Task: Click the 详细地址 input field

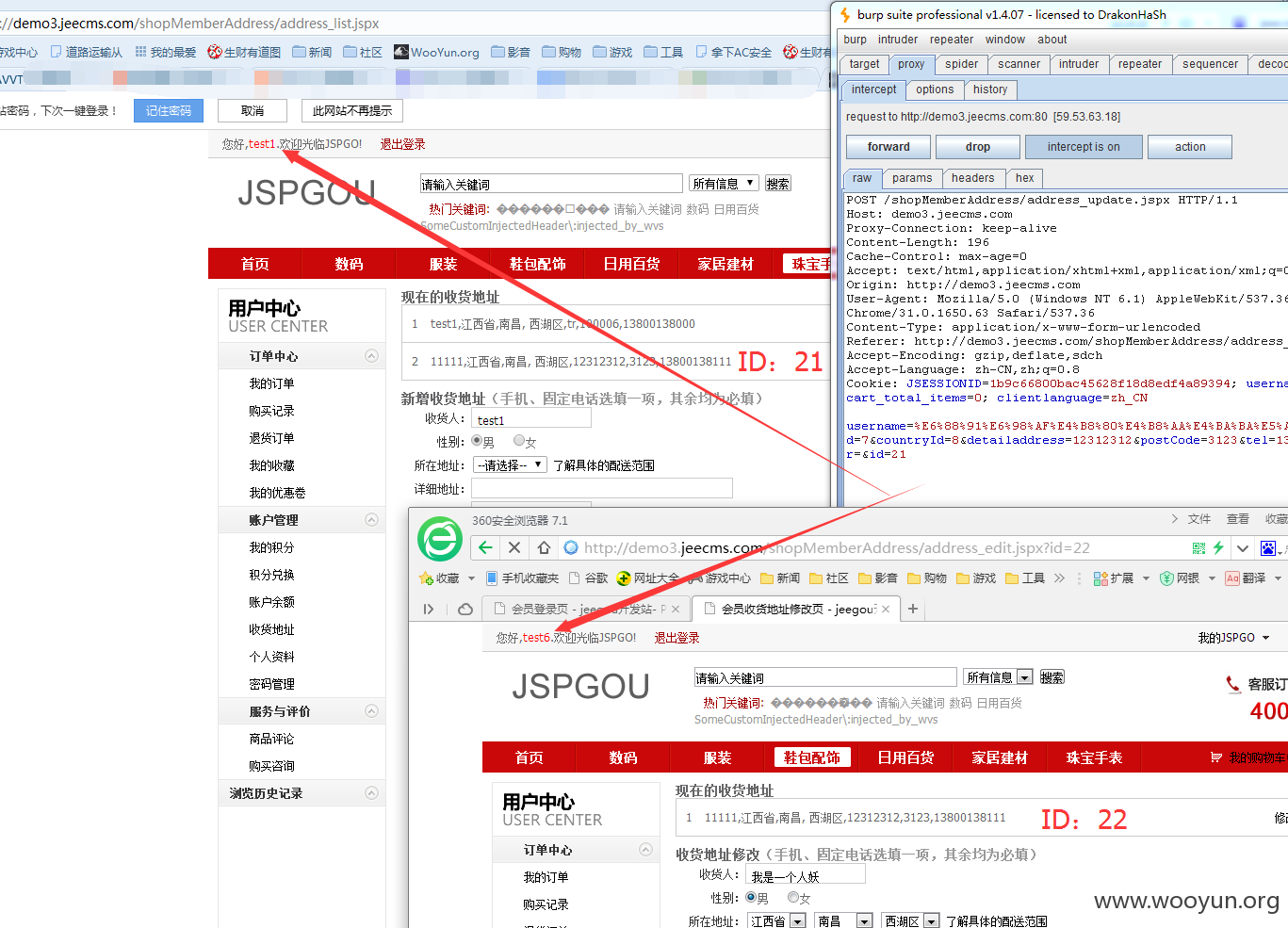Action: click(602, 488)
